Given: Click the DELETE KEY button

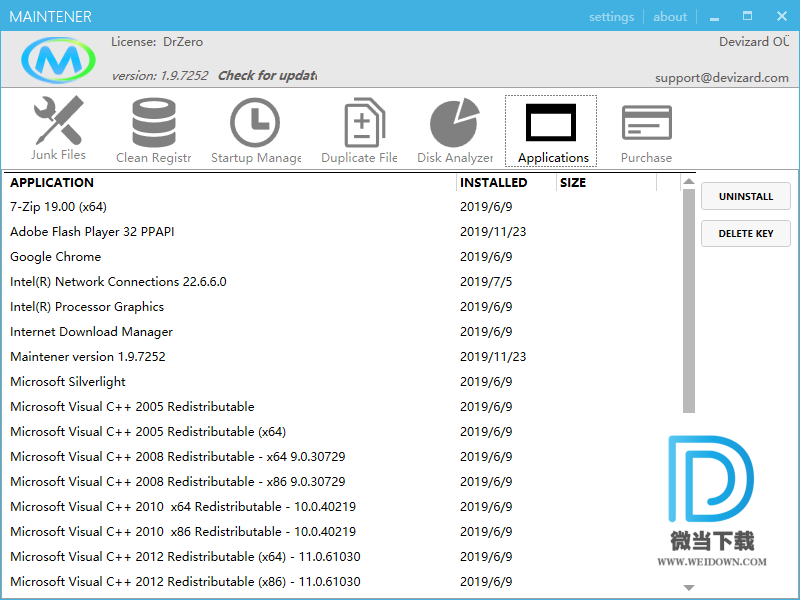Looking at the screenshot, I should click(745, 234).
